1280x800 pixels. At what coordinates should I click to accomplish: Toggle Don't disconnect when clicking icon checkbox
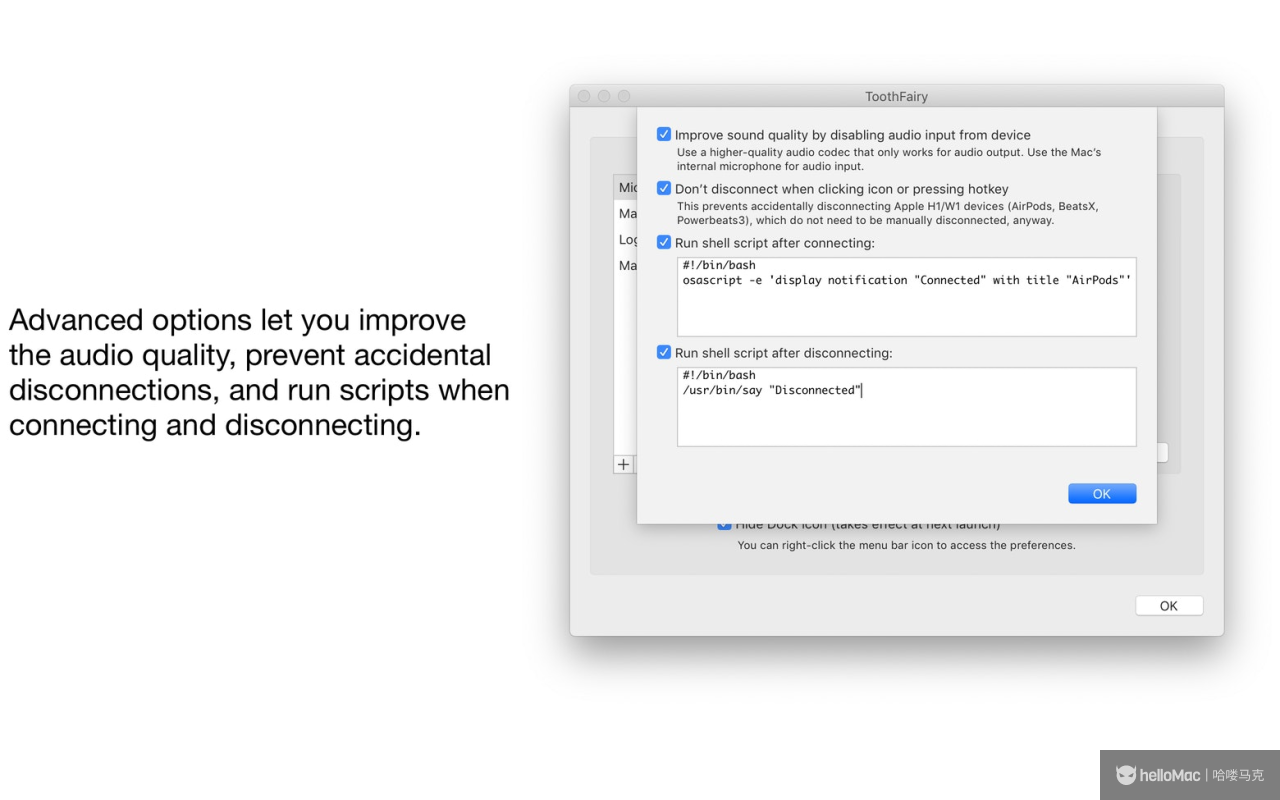[x=664, y=188]
